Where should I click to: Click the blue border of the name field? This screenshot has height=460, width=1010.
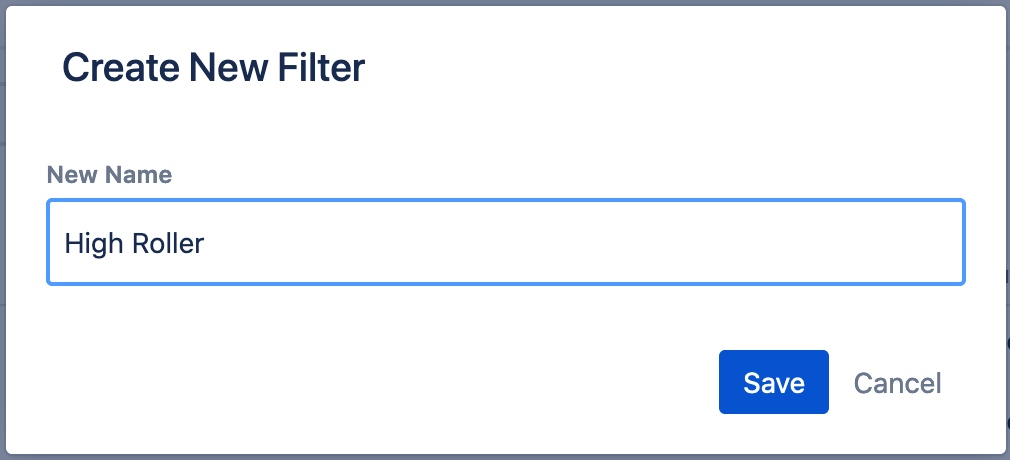click(x=505, y=201)
